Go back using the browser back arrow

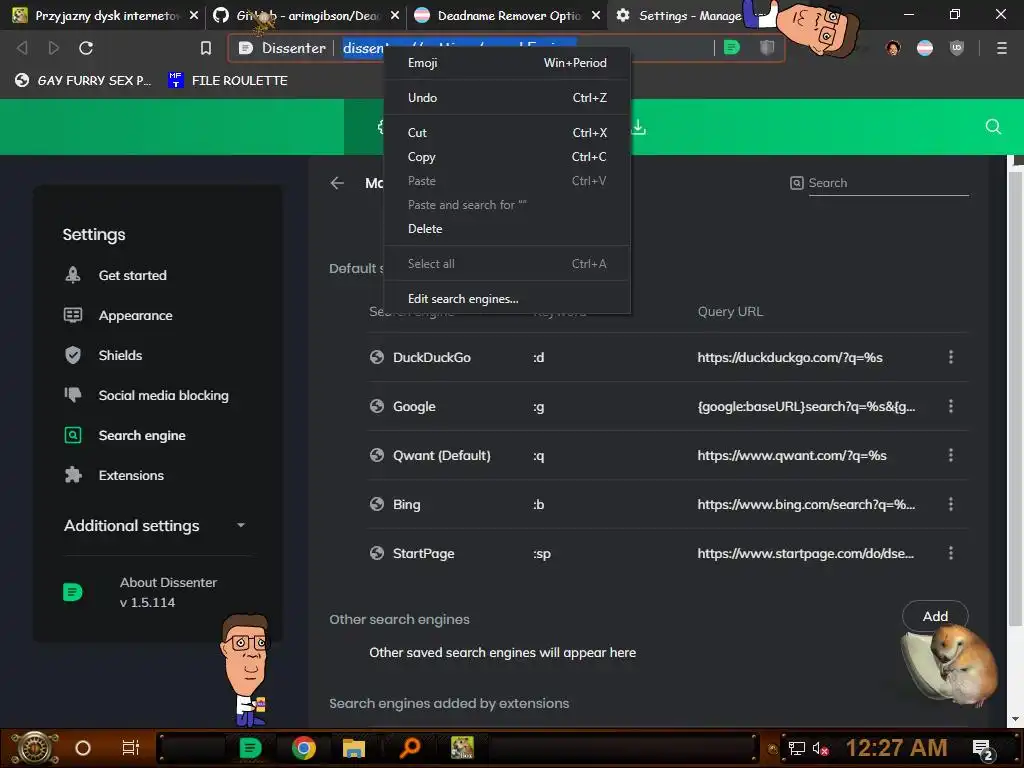pyautogui.click(x=22, y=48)
